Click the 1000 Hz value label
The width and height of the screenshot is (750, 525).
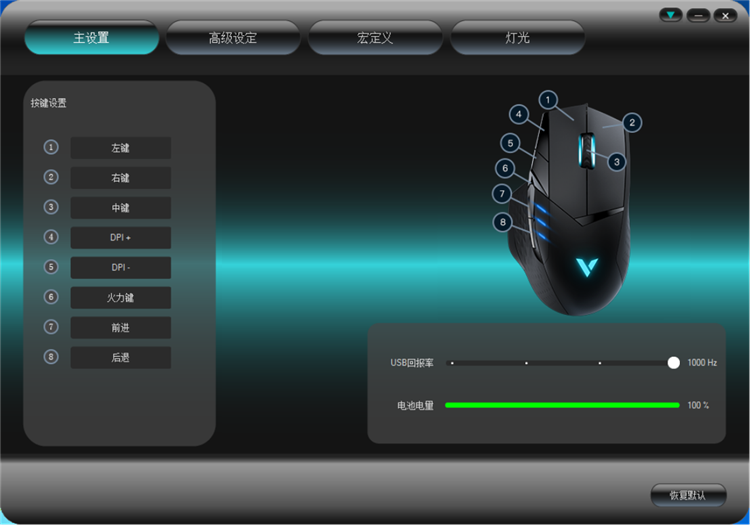pyautogui.click(x=702, y=363)
